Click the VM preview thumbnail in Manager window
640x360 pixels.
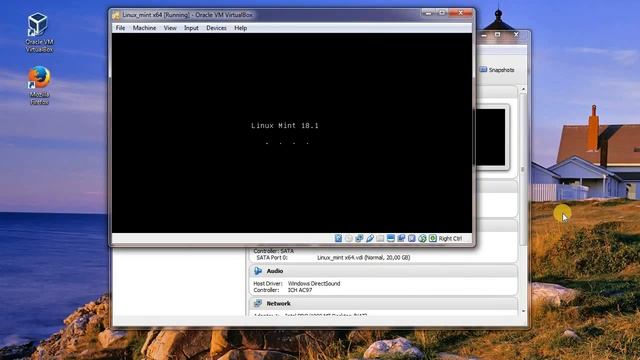(x=491, y=137)
